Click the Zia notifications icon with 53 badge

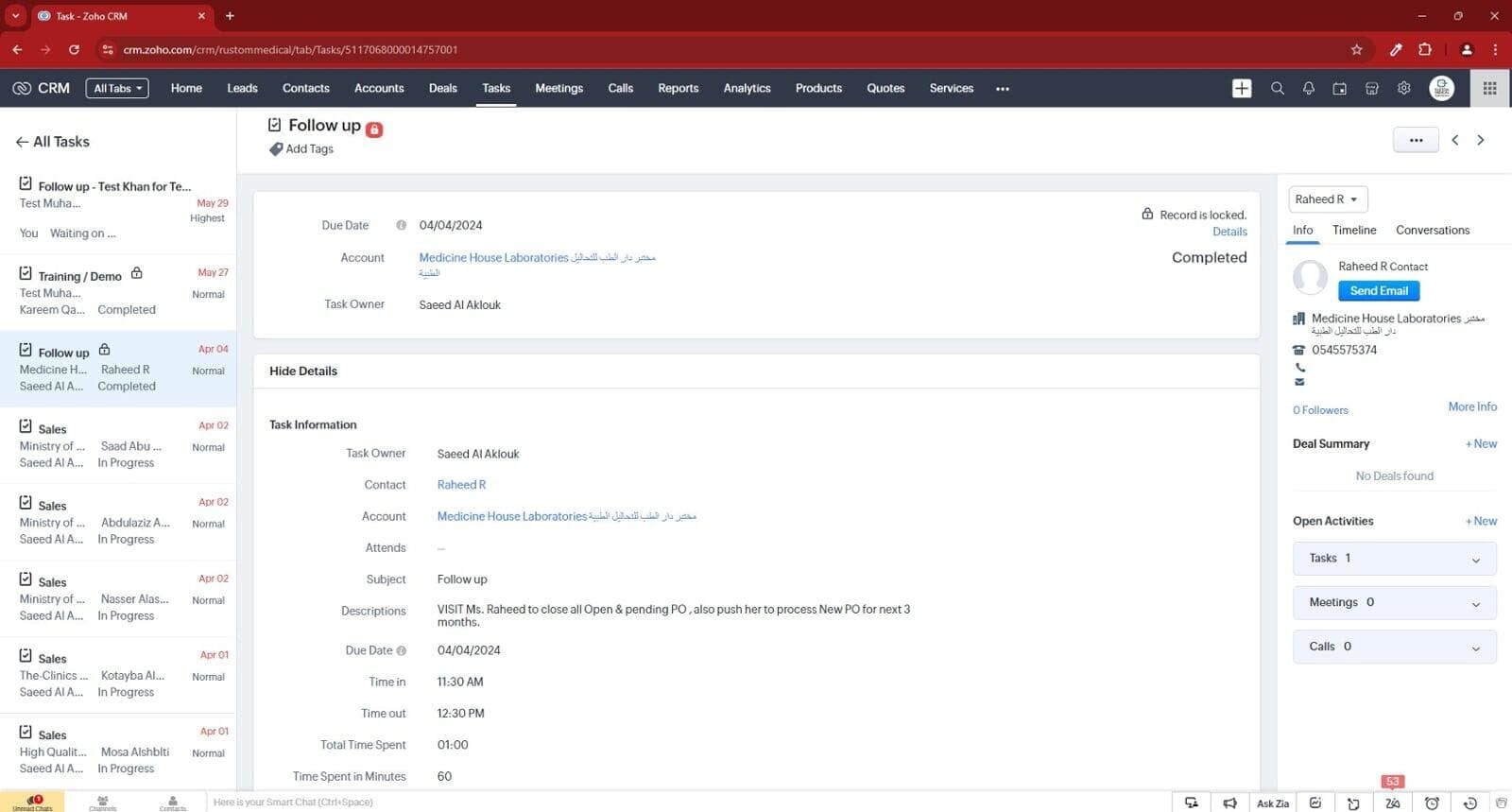coord(1393,803)
